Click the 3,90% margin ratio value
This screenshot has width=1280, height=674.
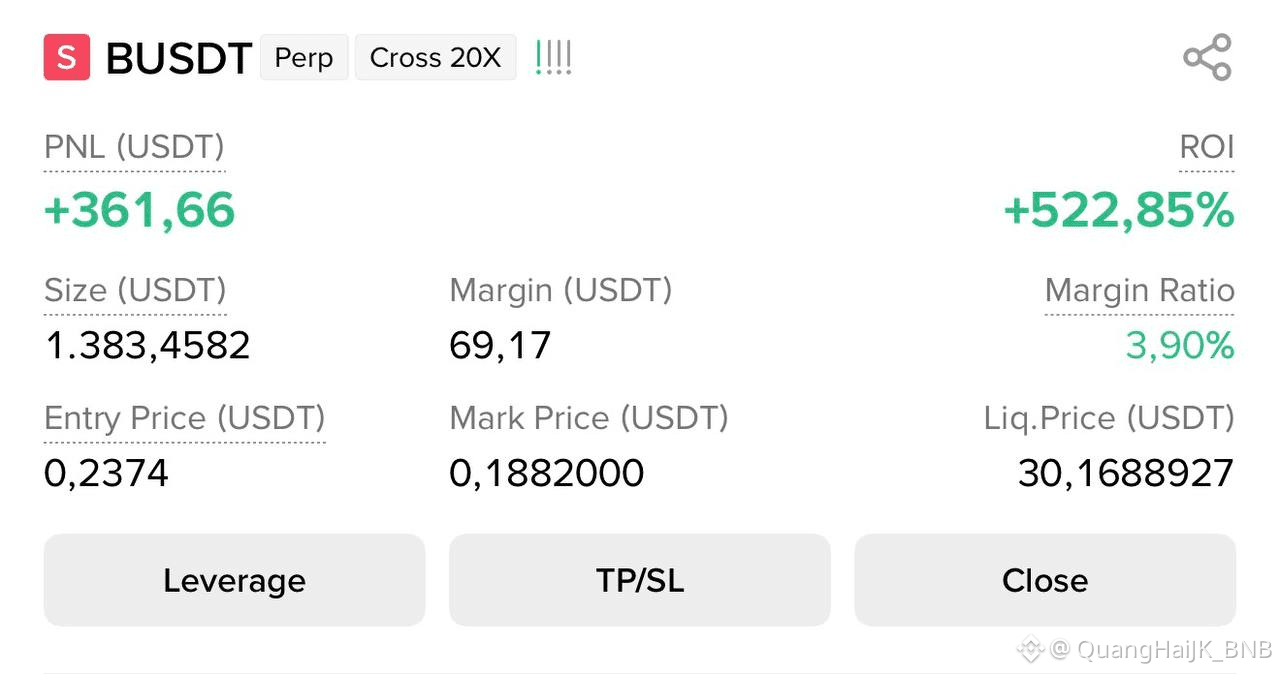click(1180, 346)
